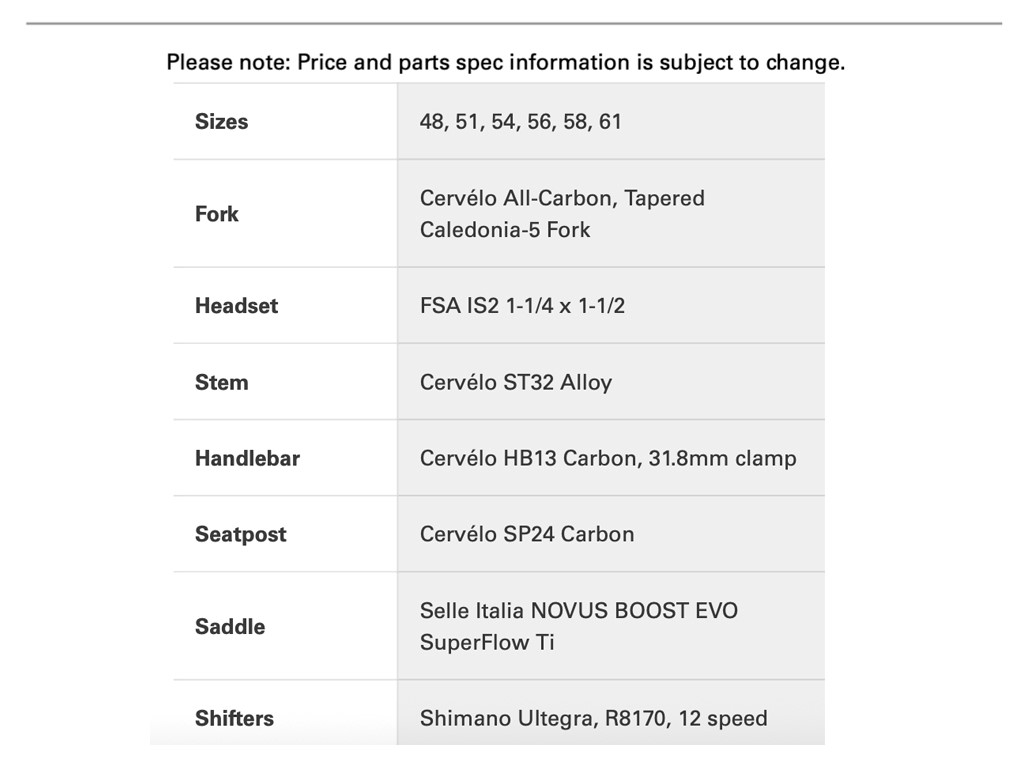The image size is (1024, 768).
Task: Select the Saddle row label
Action: [230, 627]
